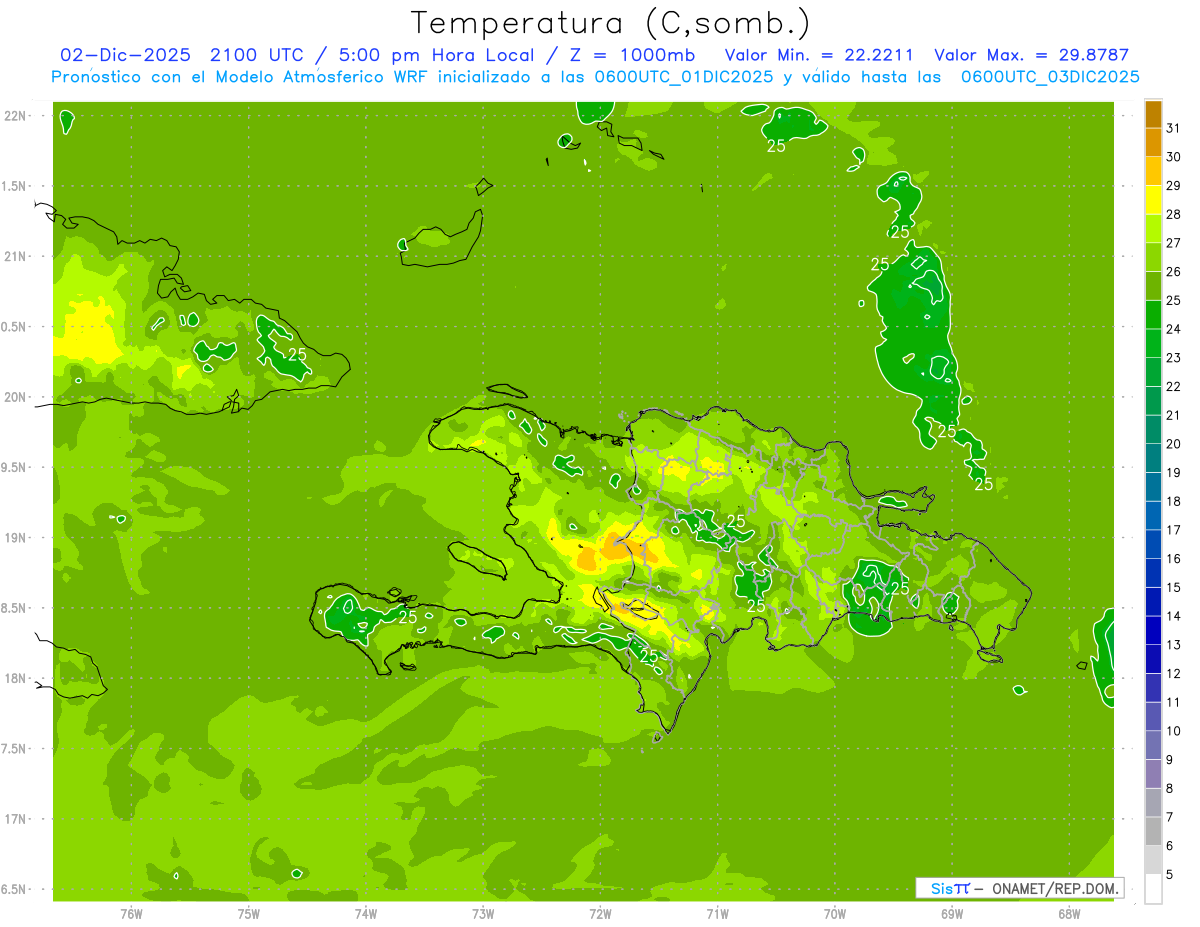The image size is (1200, 927).
Task: Click legend value "31" on the color bar
Action: click(1173, 127)
